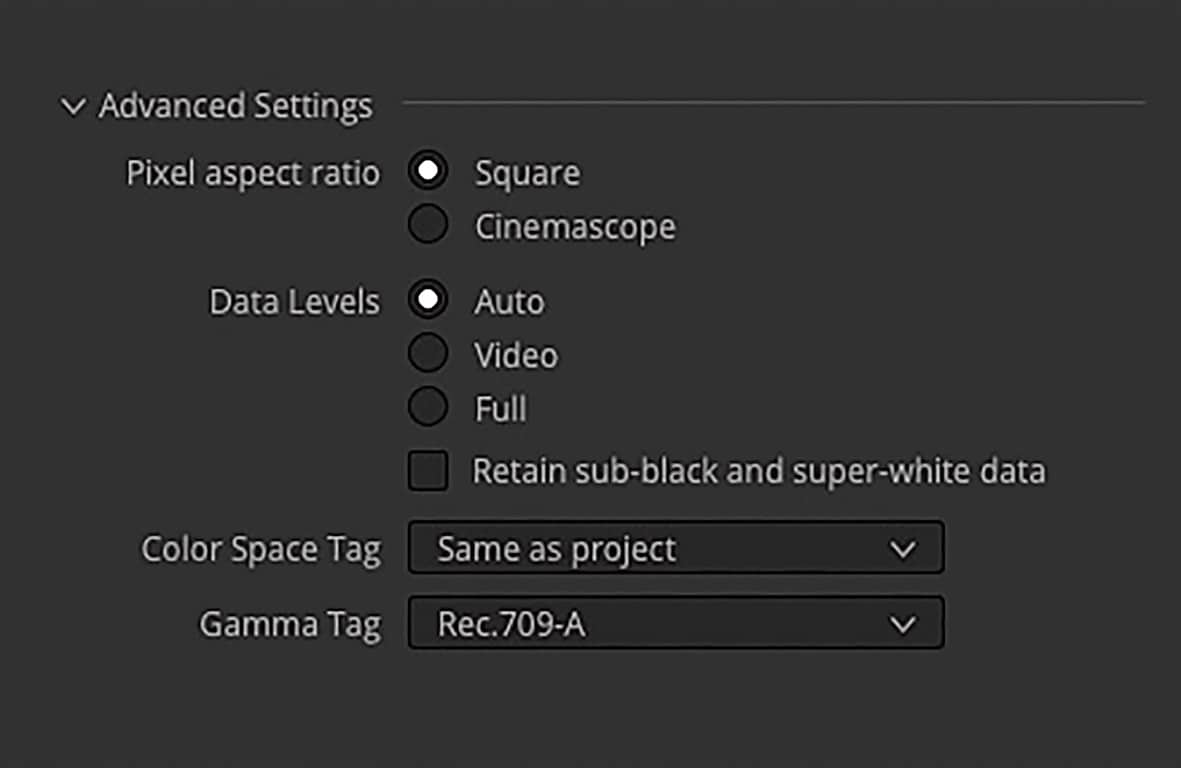Viewport: 1181px width, 768px height.
Task: Click the Same as project field
Action: tap(556, 548)
